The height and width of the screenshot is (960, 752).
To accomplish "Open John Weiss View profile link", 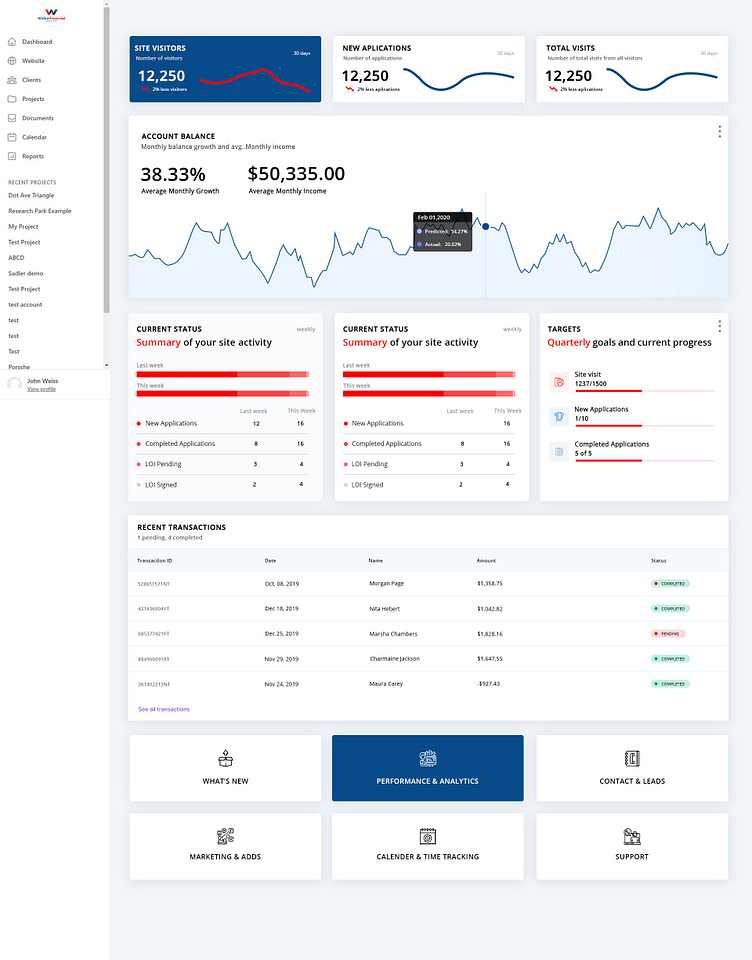I will point(41,389).
